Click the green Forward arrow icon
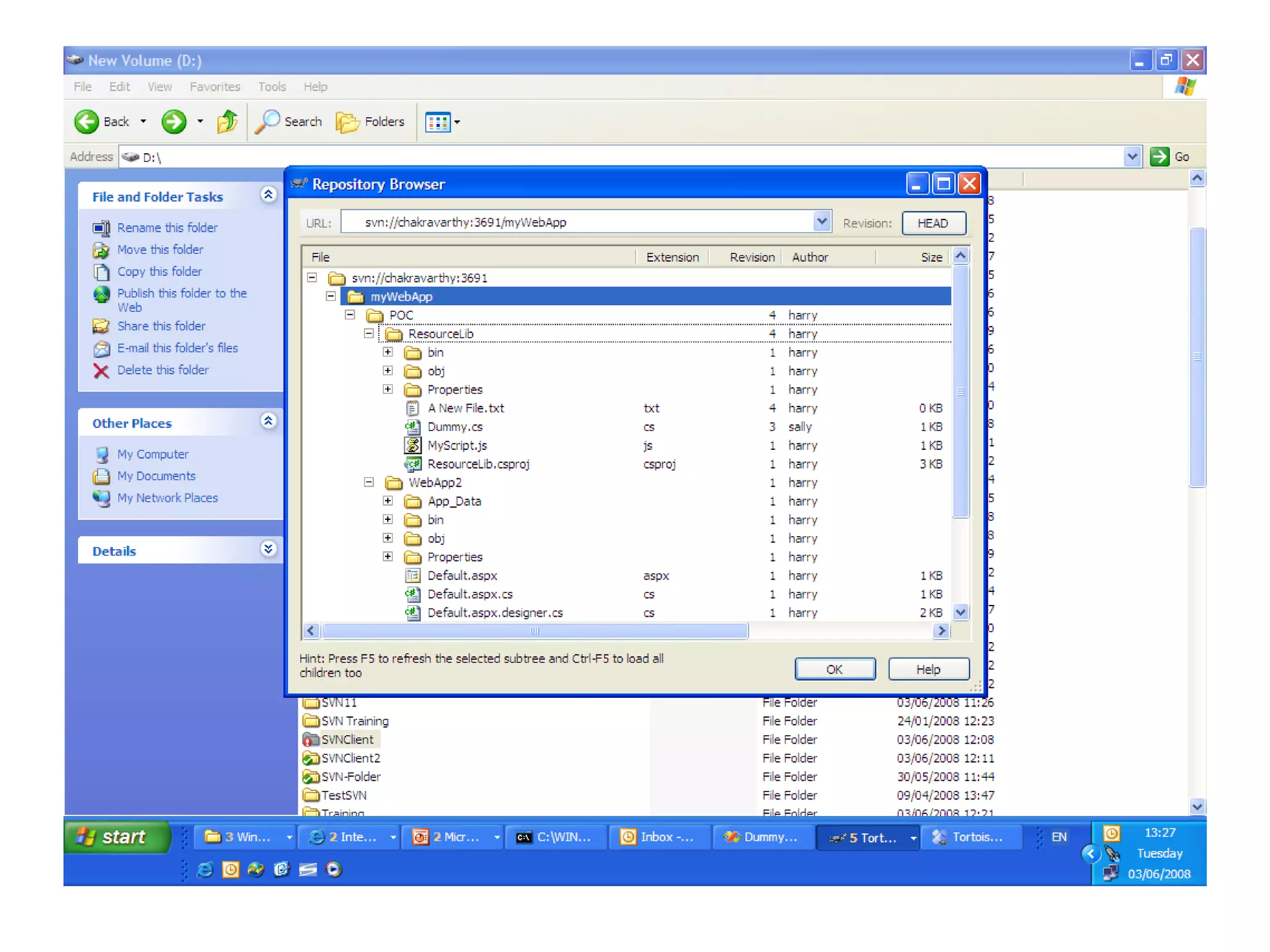1270x952 pixels. pyautogui.click(x=174, y=121)
